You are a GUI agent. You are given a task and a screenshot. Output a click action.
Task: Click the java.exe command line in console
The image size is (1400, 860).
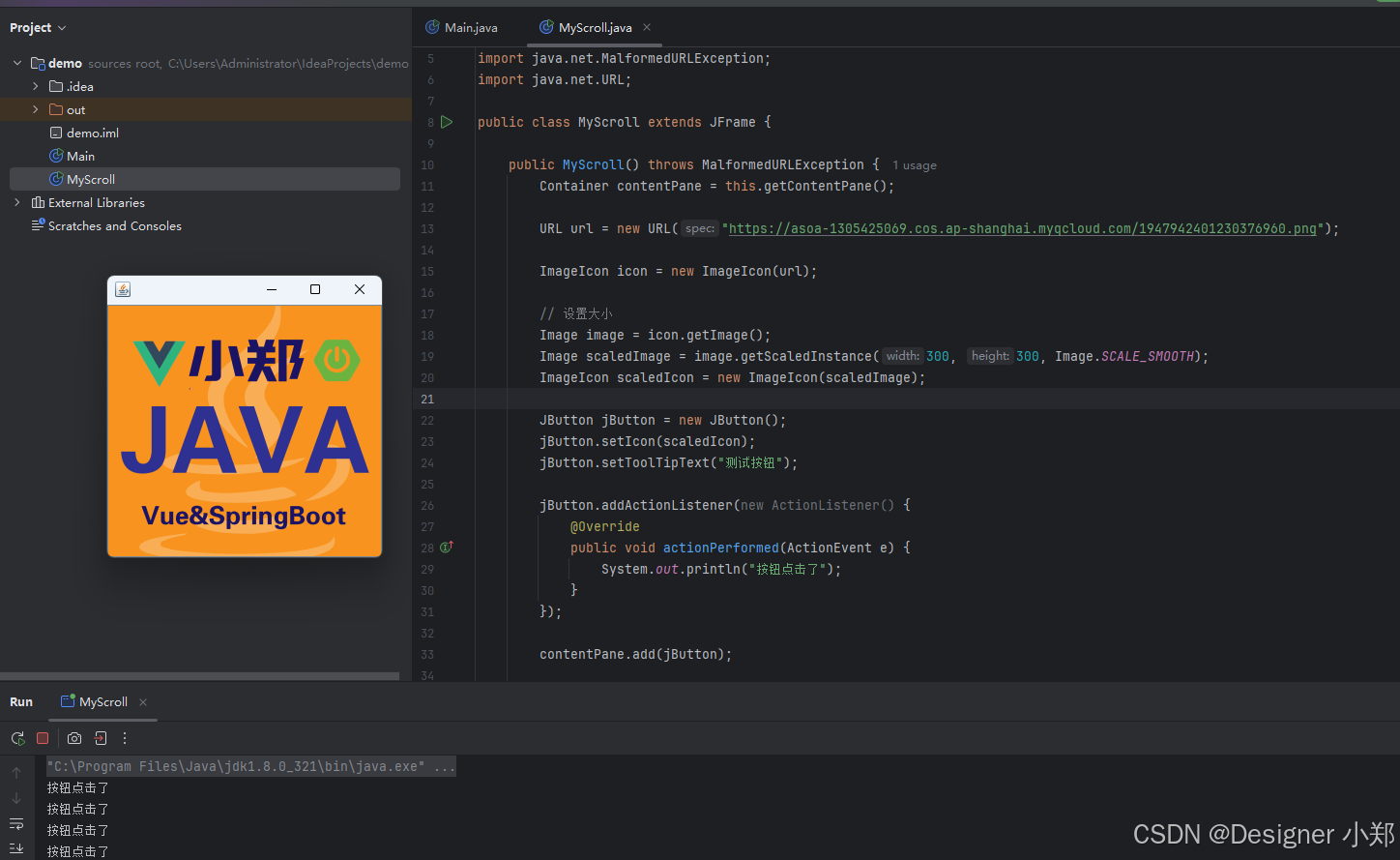click(x=251, y=766)
